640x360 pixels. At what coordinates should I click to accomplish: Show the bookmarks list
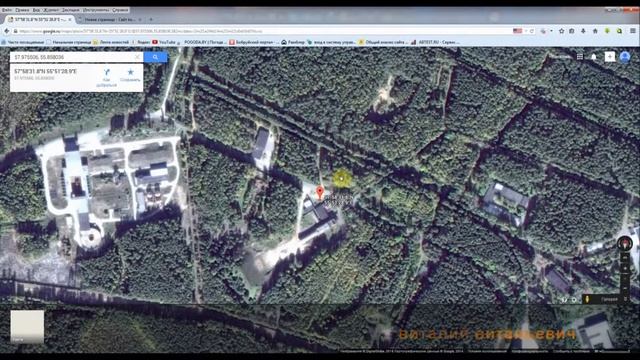(572, 31)
